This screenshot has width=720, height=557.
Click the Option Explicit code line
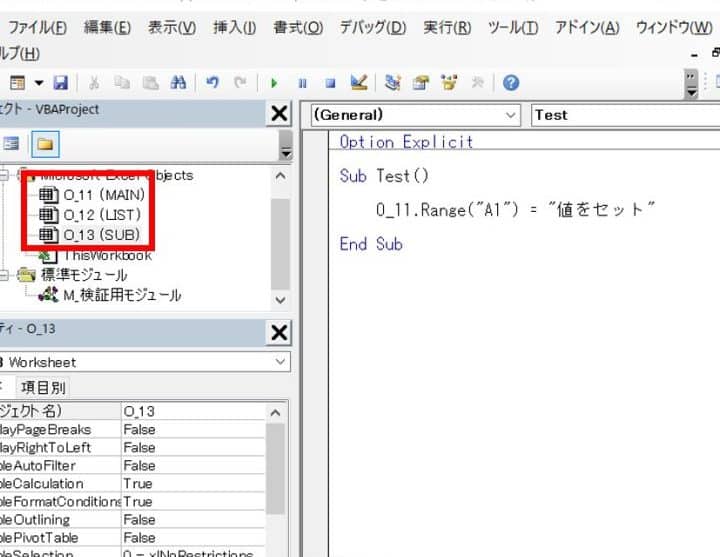pos(406,141)
